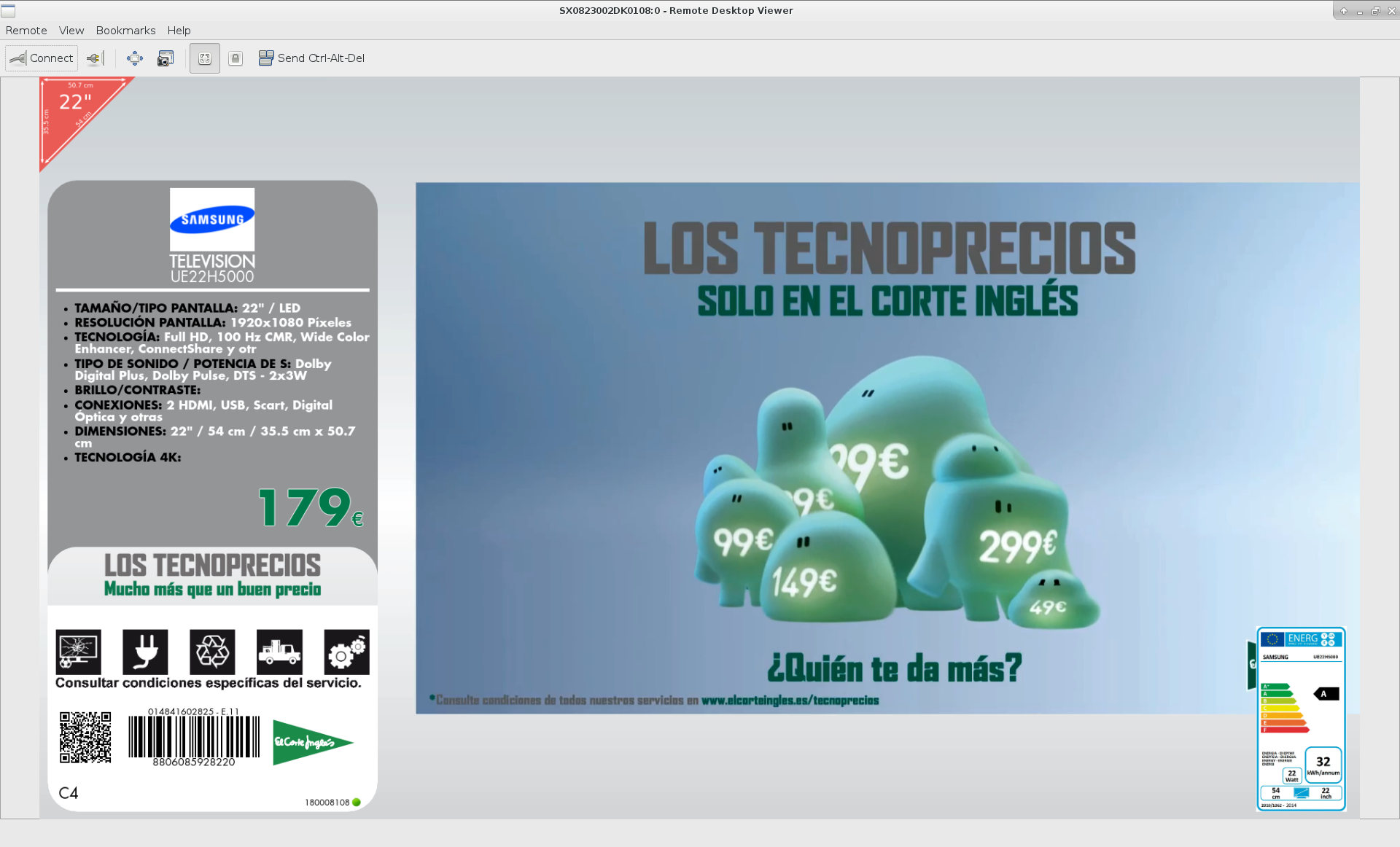This screenshot has height=847, width=1400.
Task: Click the '¿Quién te da más?' slogan
Action: (x=894, y=668)
